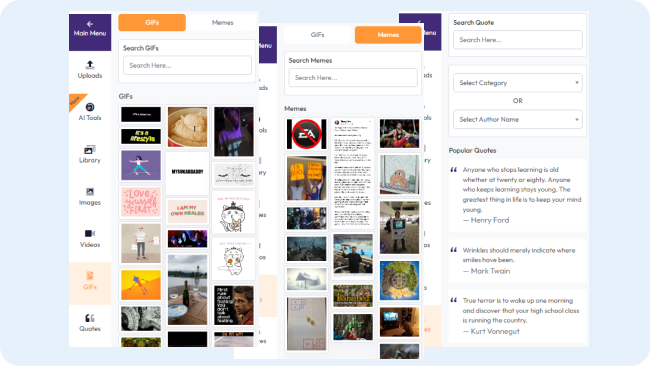The height and width of the screenshot is (366, 650).
Task: Focus the Search GIFs input field
Action: click(x=187, y=65)
